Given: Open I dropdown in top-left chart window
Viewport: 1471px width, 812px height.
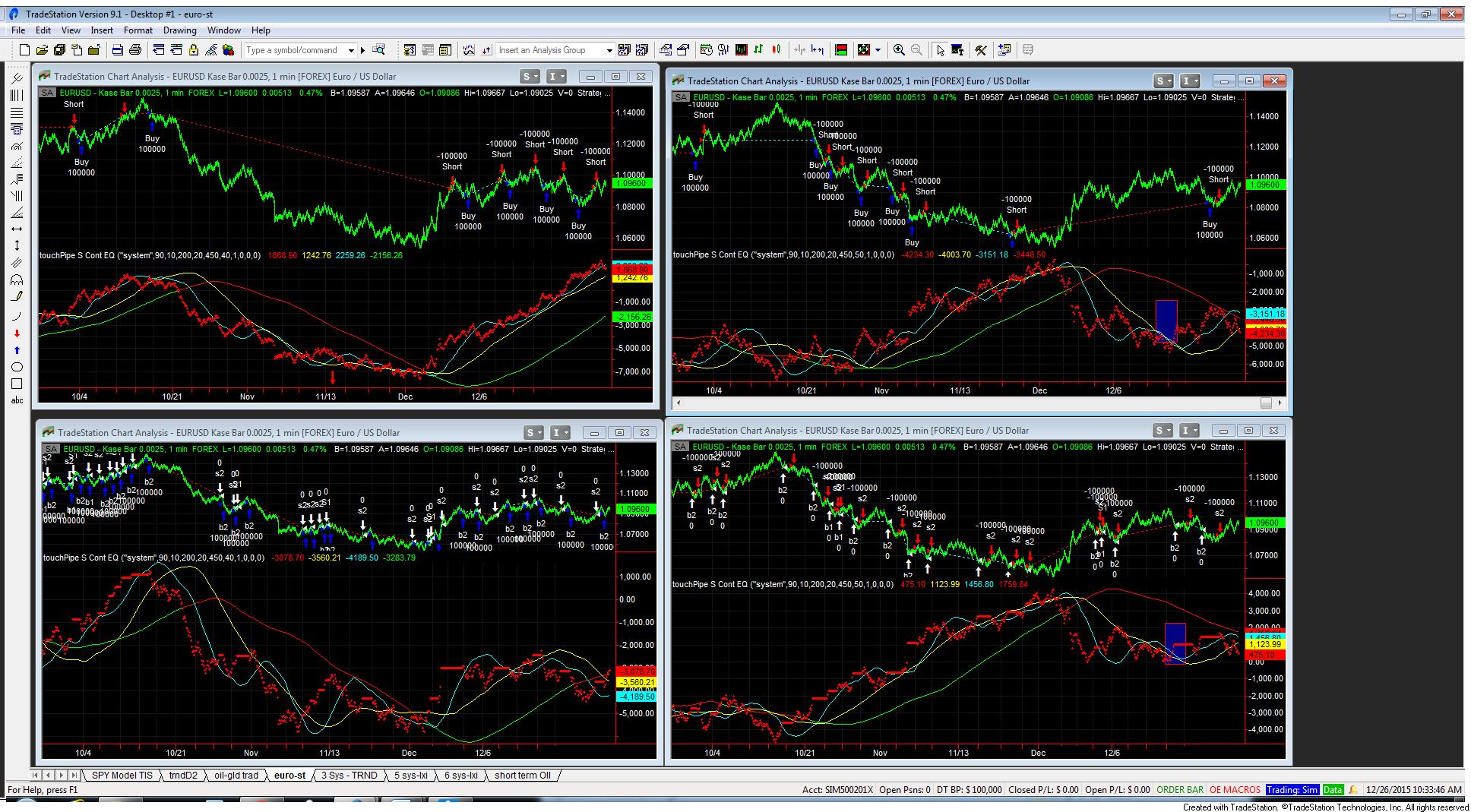Looking at the screenshot, I should coord(557,76).
